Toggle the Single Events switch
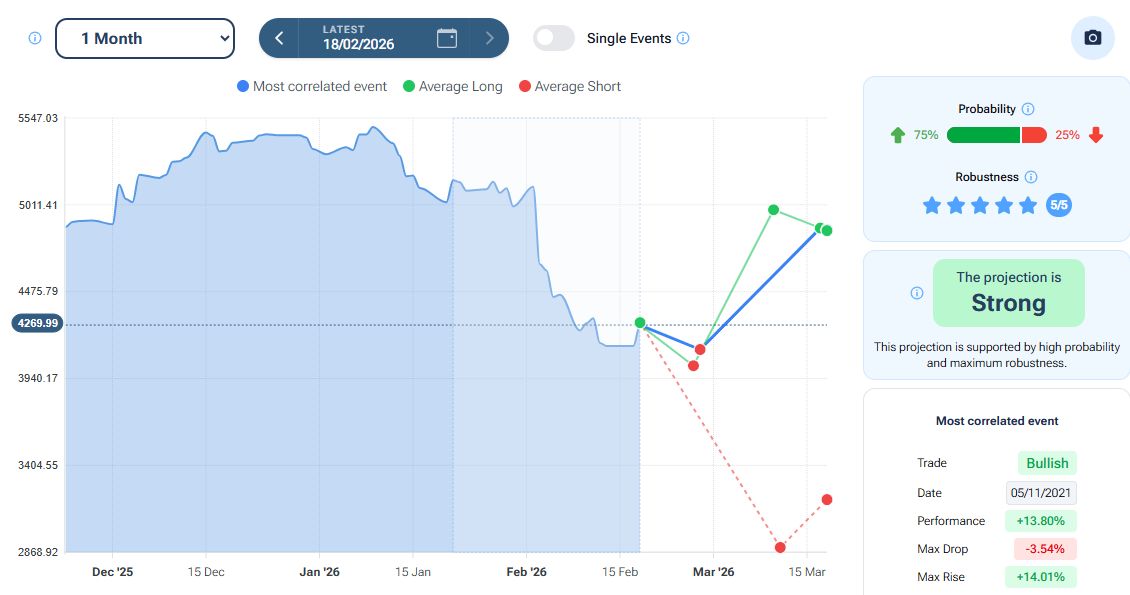 [x=553, y=38]
